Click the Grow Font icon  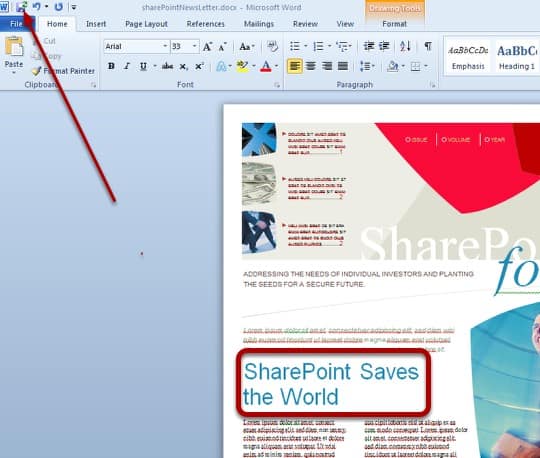point(207,46)
